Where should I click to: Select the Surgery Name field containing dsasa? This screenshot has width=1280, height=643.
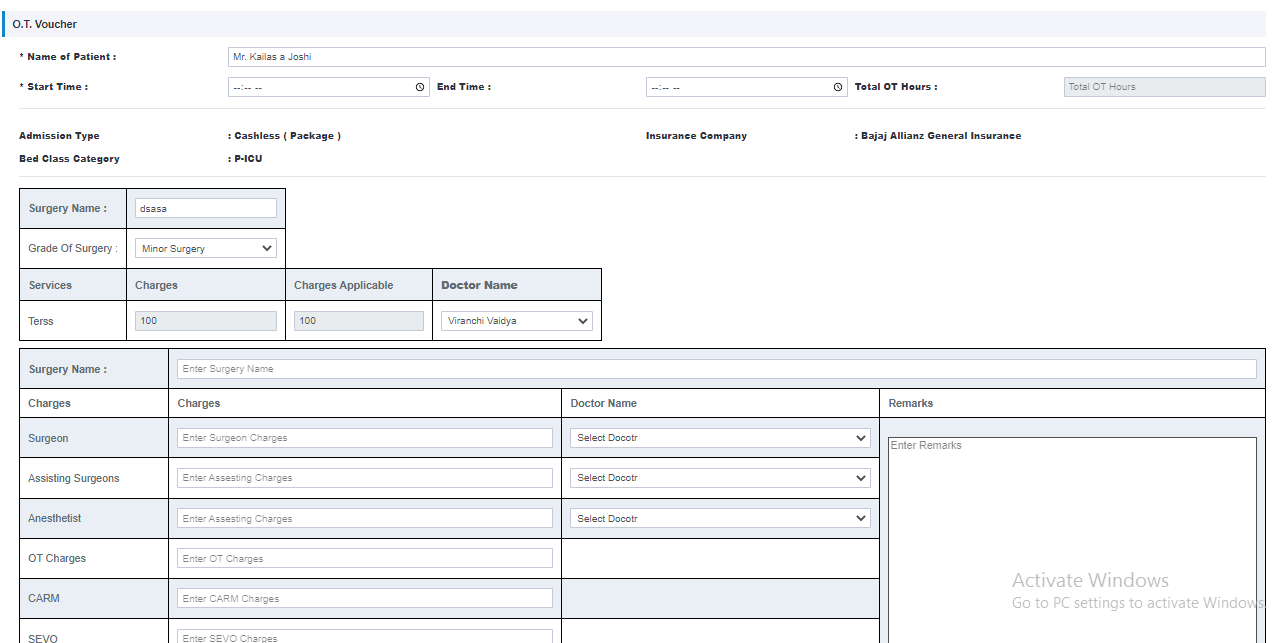(x=206, y=208)
